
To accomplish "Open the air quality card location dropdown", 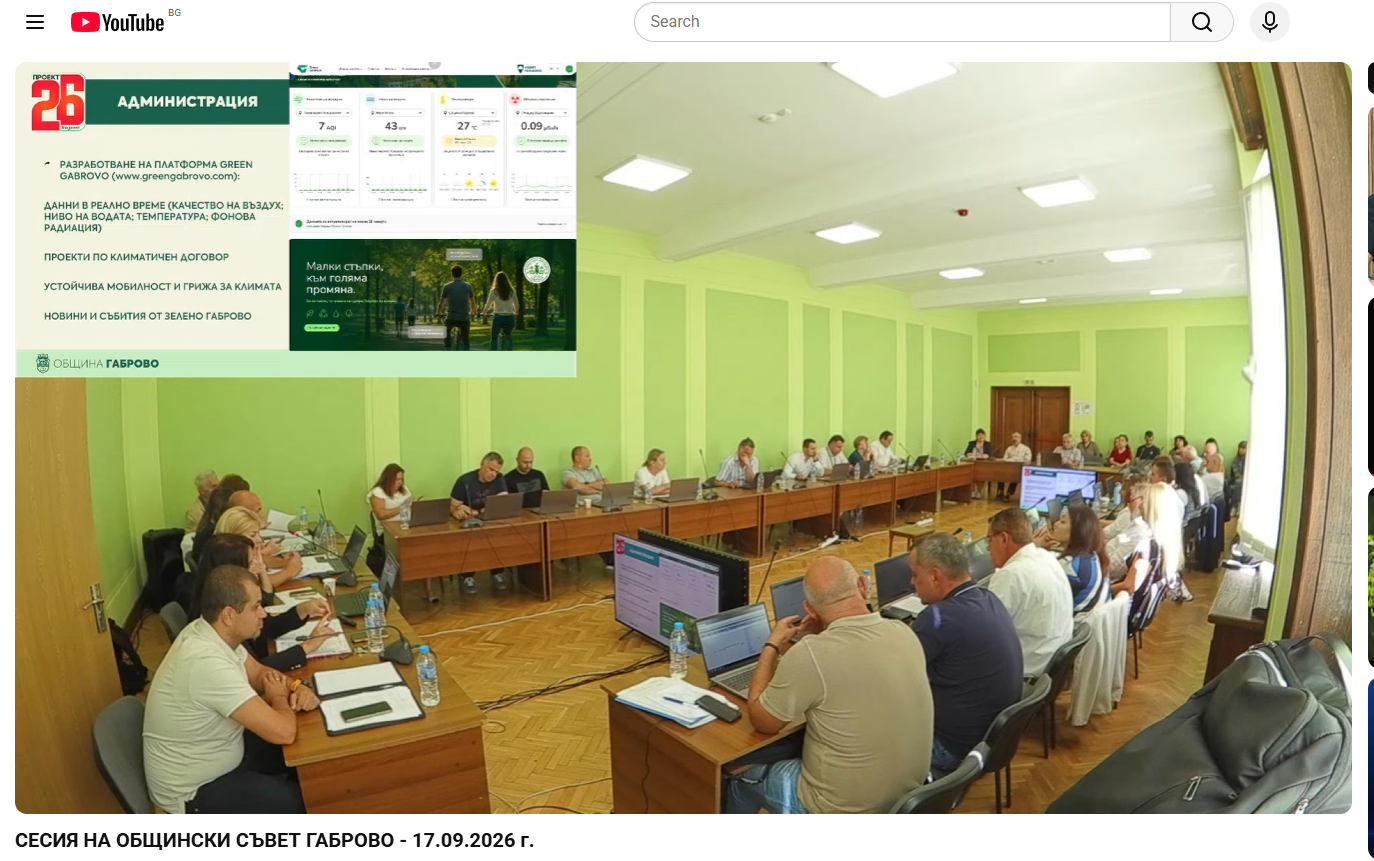I will [324, 113].
